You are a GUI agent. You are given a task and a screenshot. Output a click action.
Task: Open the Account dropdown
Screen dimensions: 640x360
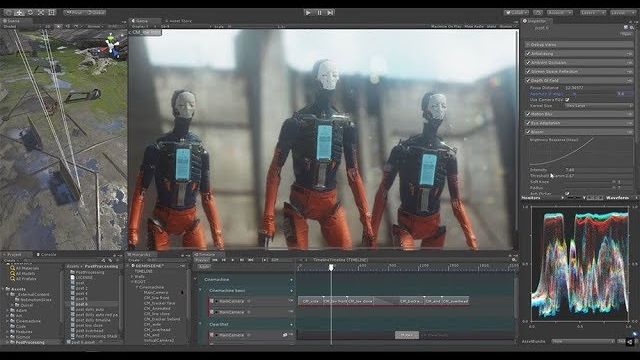pyautogui.click(x=560, y=13)
